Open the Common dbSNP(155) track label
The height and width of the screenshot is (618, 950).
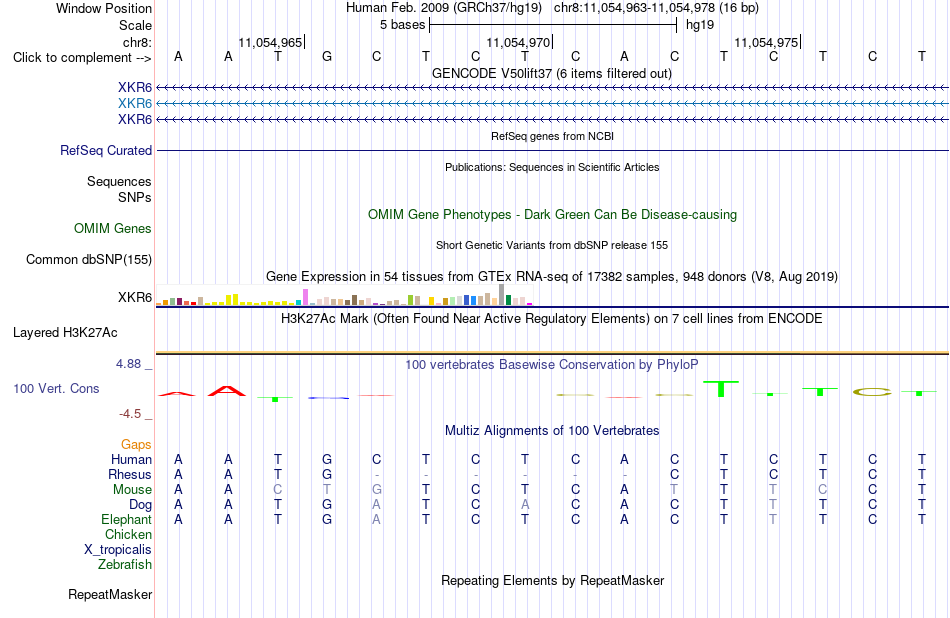pyautogui.click(x=88, y=259)
